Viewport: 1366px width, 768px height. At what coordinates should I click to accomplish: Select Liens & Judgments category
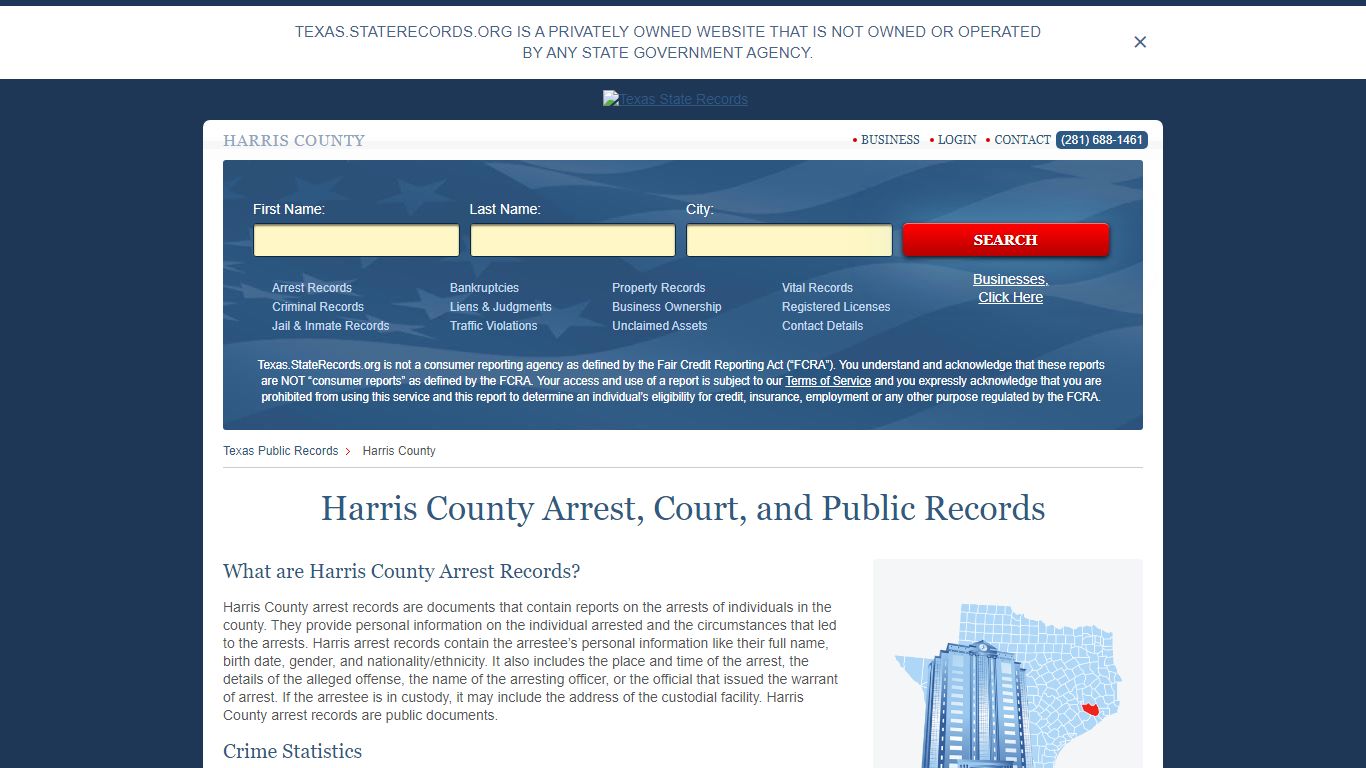pyautogui.click(x=501, y=307)
